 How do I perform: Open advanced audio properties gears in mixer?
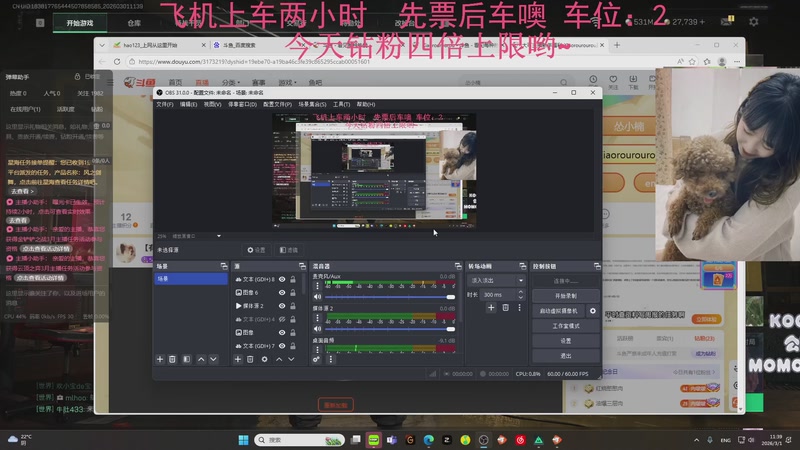click(316, 359)
